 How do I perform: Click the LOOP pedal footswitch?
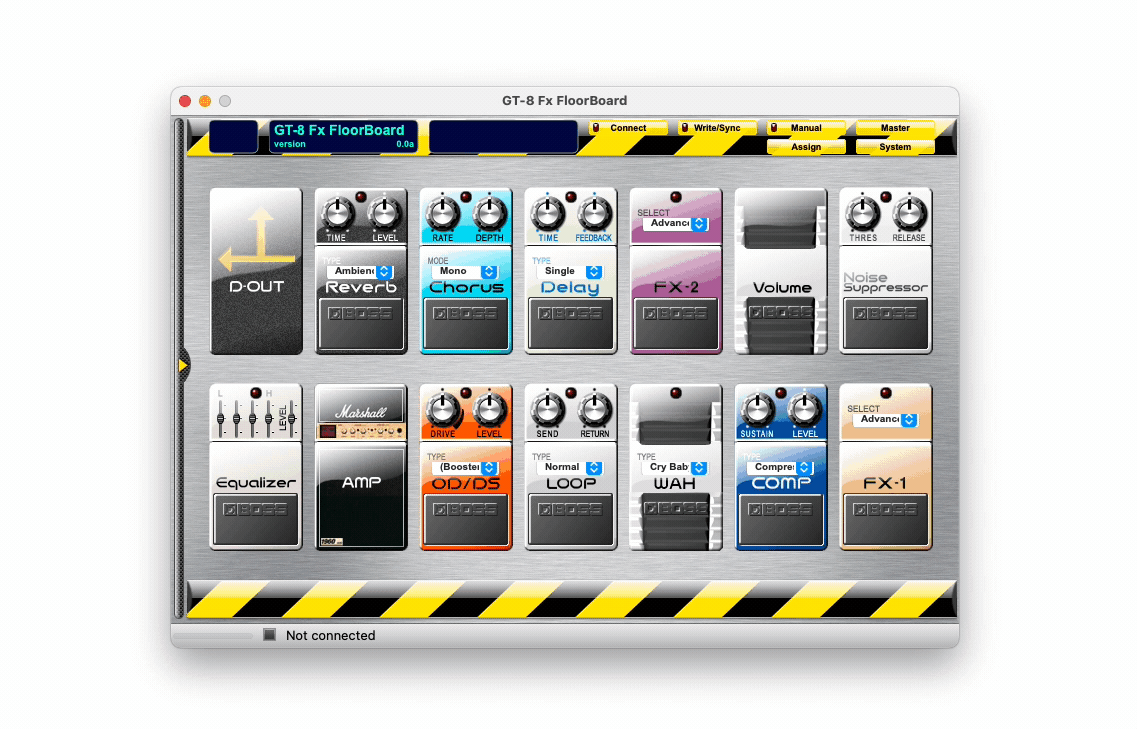tap(571, 519)
